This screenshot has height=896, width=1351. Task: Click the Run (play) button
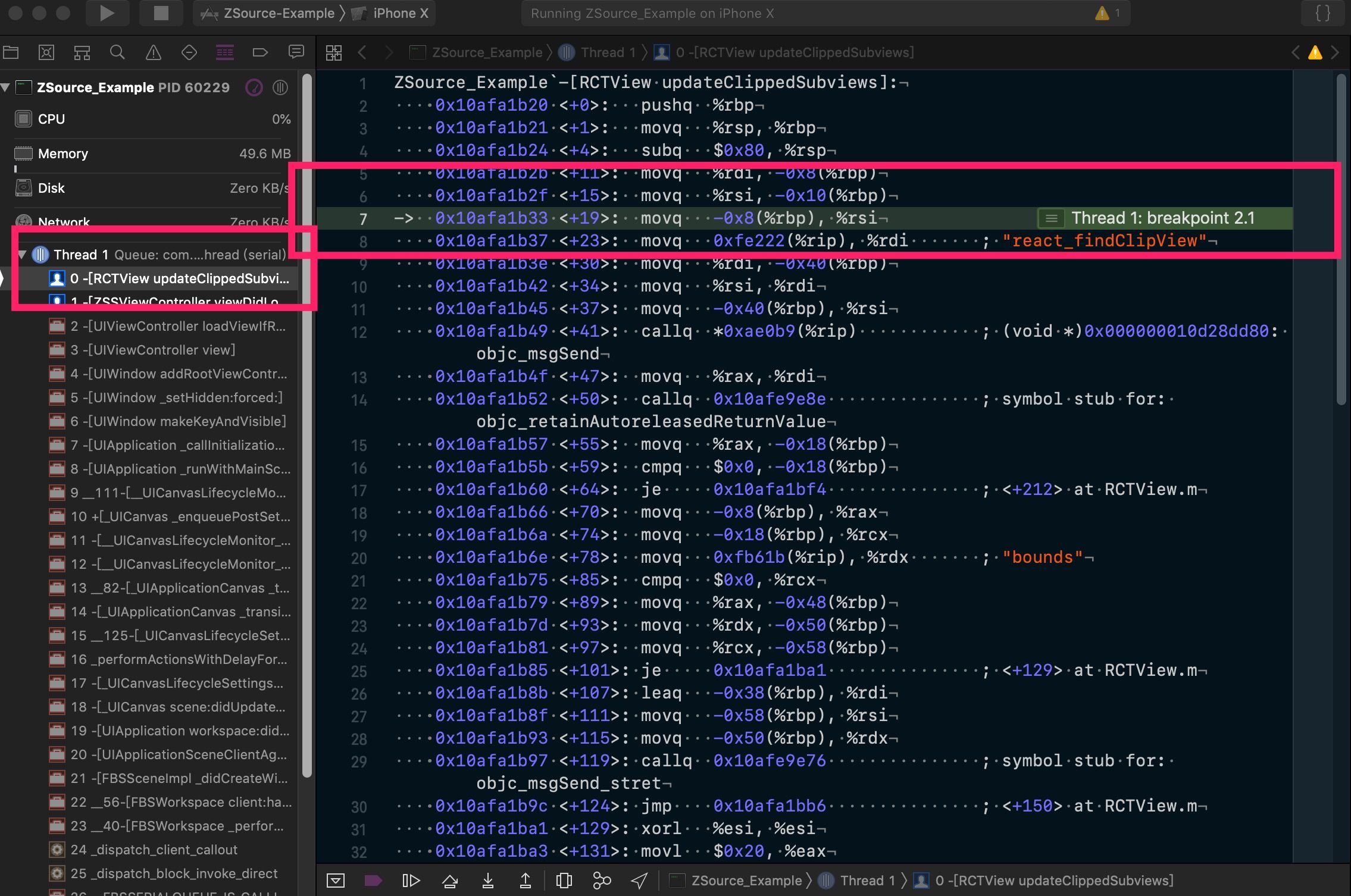pos(107,13)
